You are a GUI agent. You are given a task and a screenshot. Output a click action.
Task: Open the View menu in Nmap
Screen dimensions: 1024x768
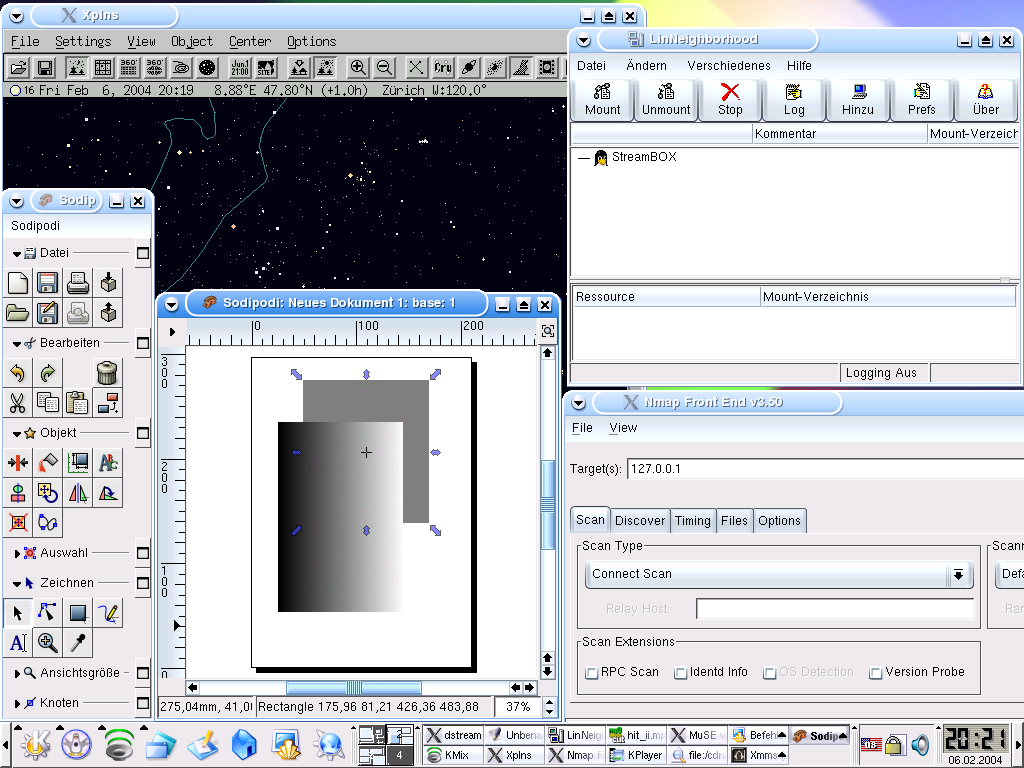[x=623, y=428]
